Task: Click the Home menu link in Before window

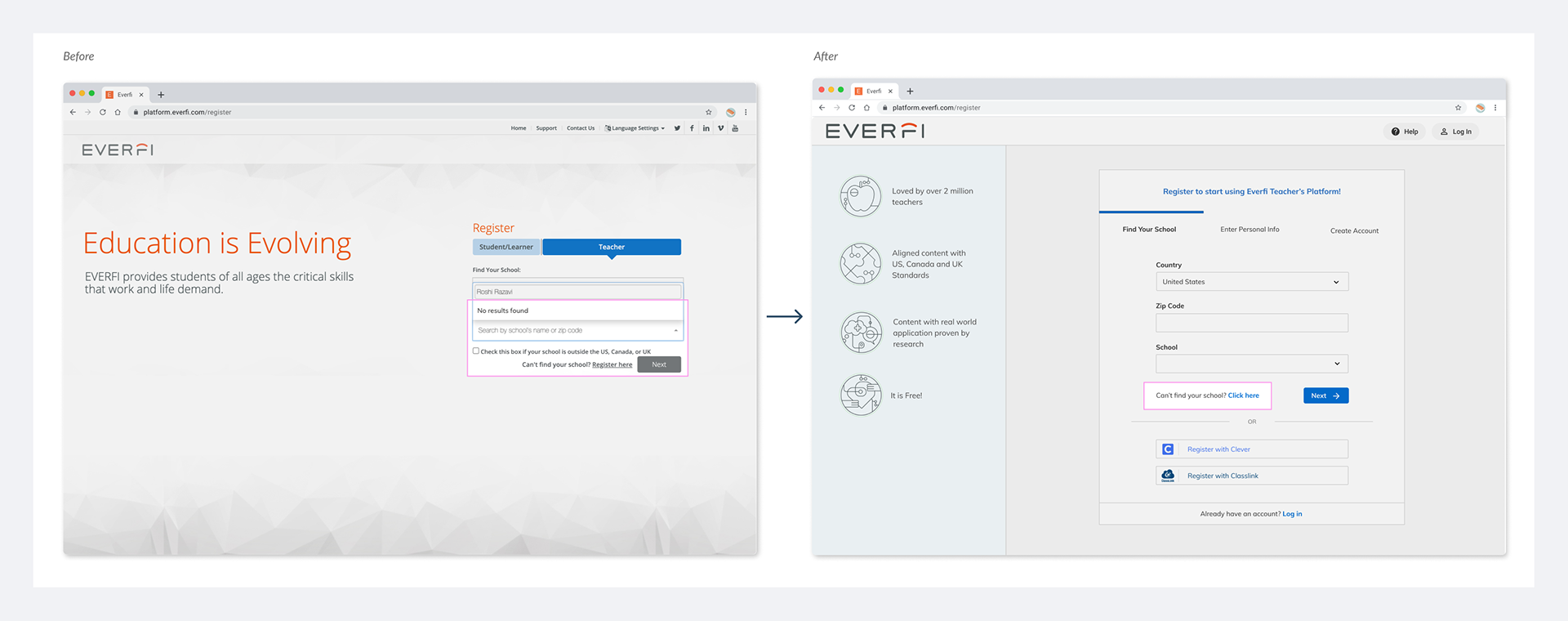Action: coord(519,128)
